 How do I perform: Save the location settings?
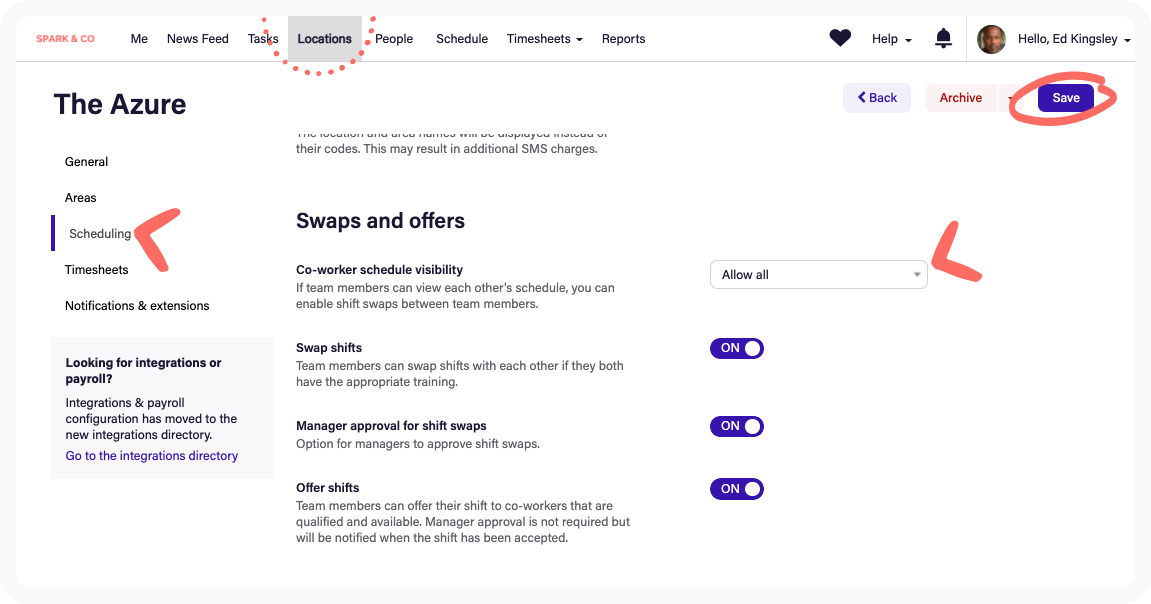(1066, 98)
